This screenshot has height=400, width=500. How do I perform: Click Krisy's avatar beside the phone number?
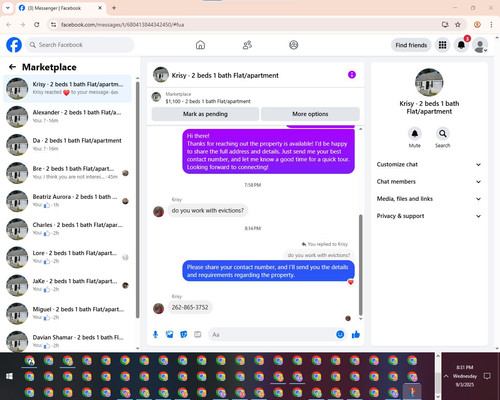pos(158,308)
